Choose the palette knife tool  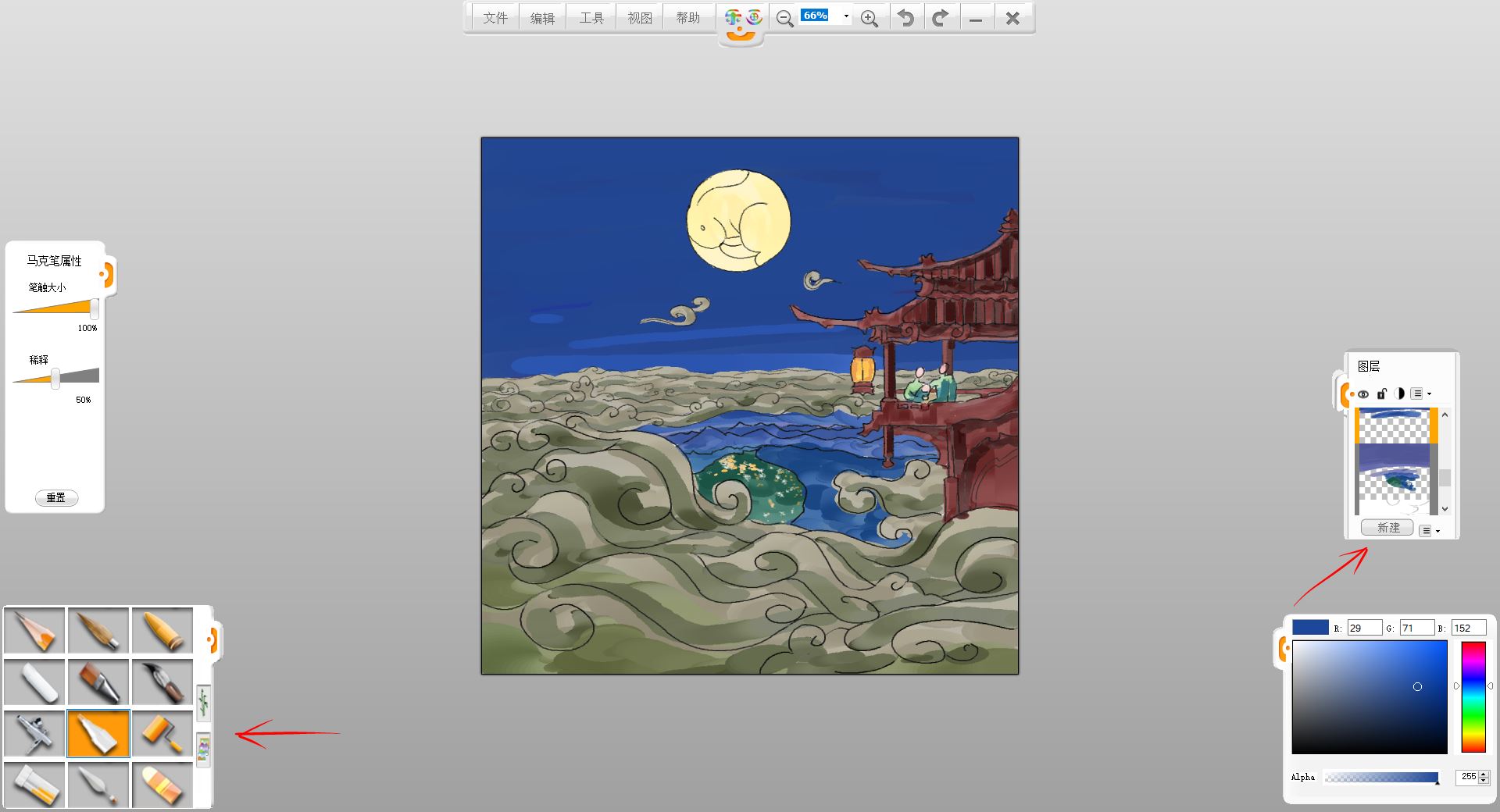point(98,785)
